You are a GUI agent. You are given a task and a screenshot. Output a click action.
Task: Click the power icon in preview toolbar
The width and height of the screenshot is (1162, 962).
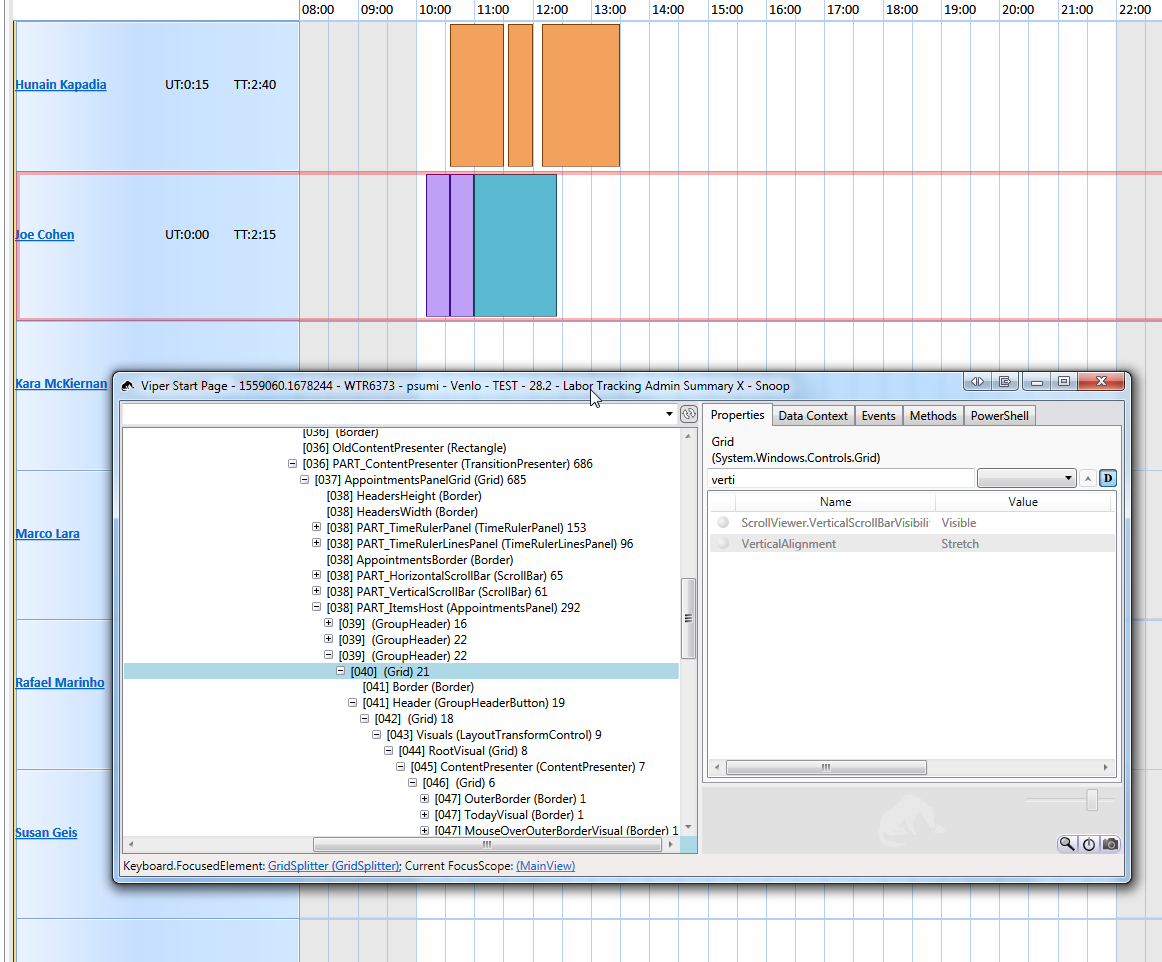tap(1089, 844)
